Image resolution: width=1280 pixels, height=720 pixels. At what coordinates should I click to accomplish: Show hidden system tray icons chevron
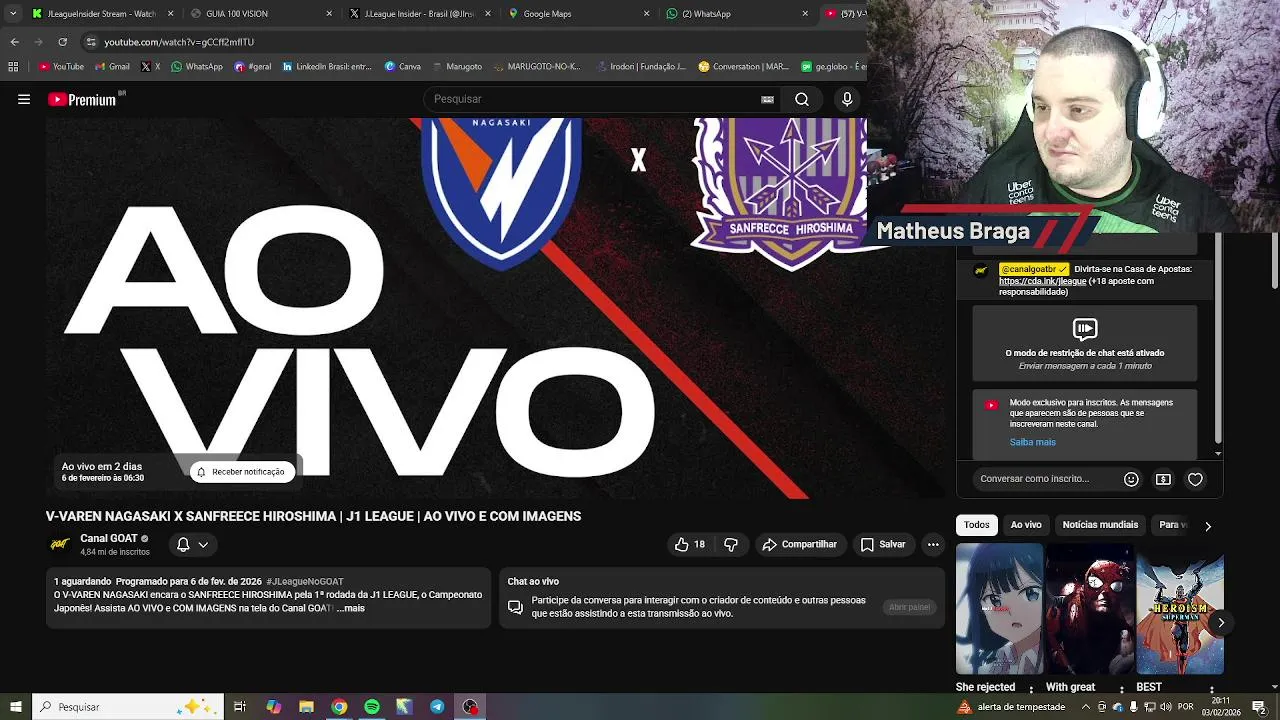click(1086, 707)
